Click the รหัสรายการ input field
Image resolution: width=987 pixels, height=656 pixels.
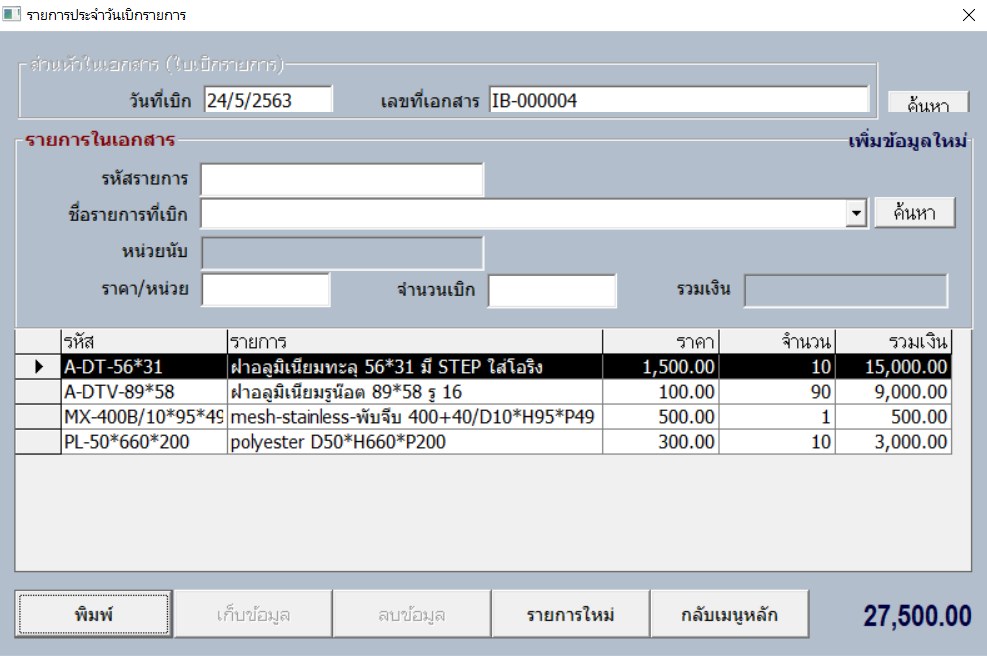pos(342,179)
